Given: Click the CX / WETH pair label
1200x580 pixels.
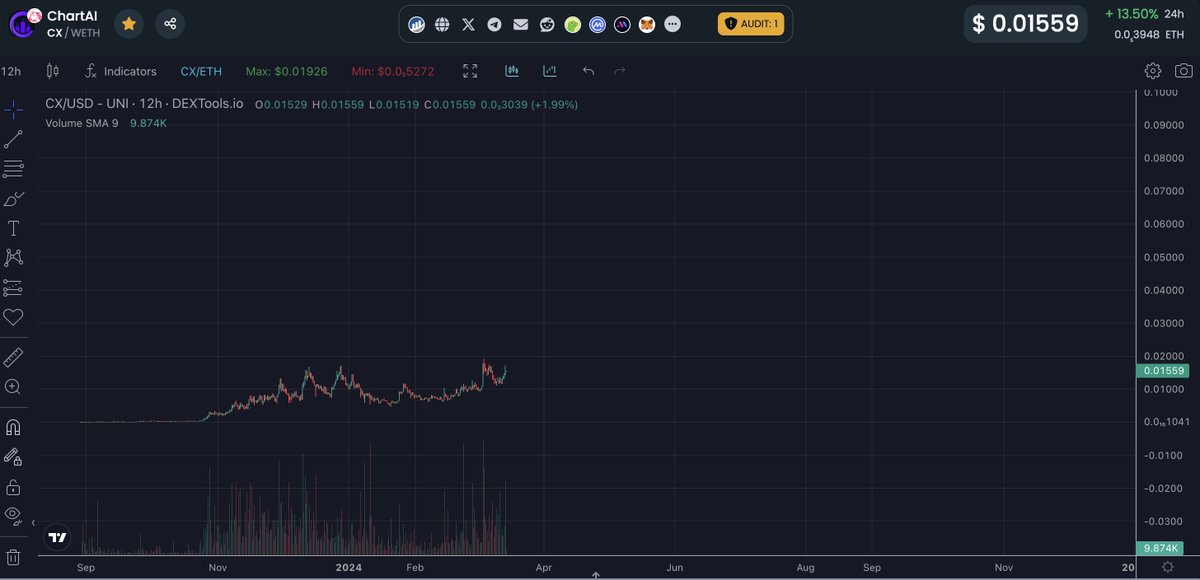Looking at the screenshot, I should click(73, 33).
